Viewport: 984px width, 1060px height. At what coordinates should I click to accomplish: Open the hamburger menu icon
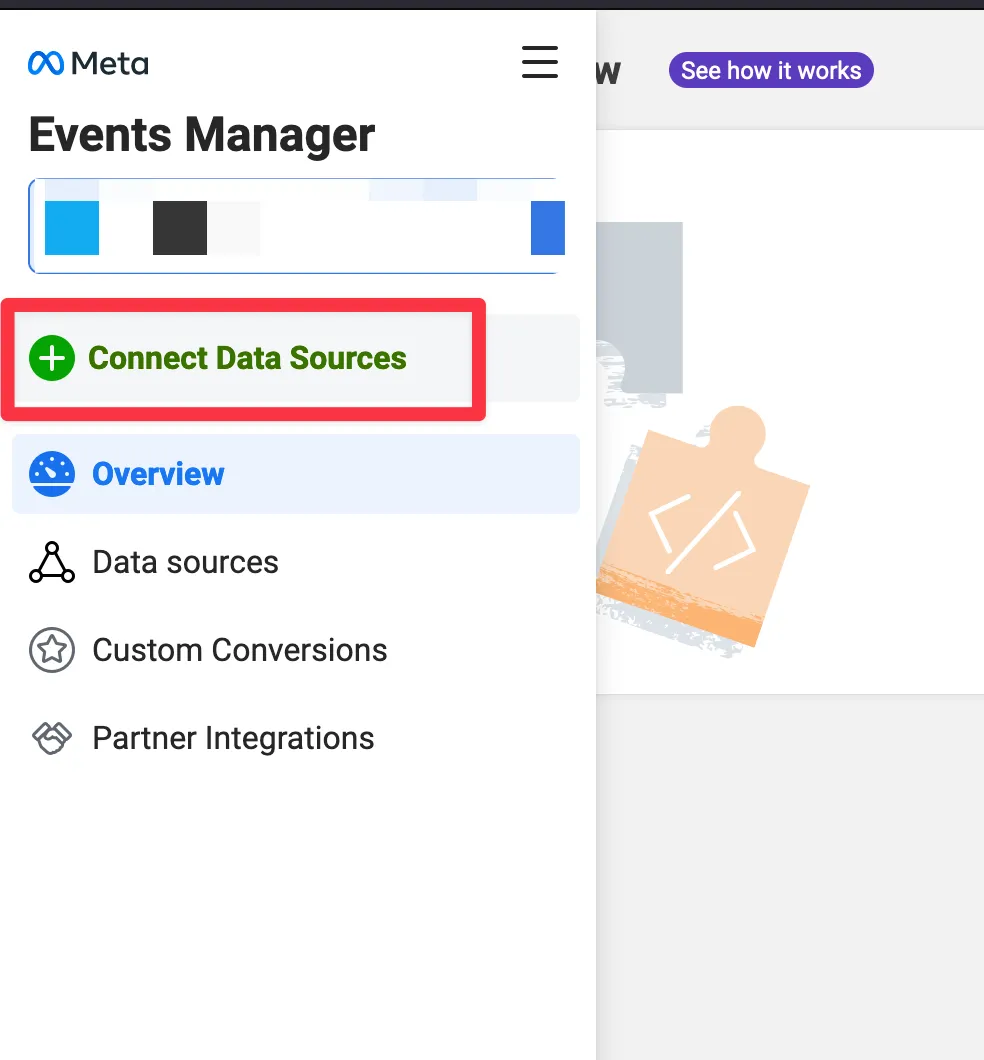pyautogui.click(x=539, y=62)
